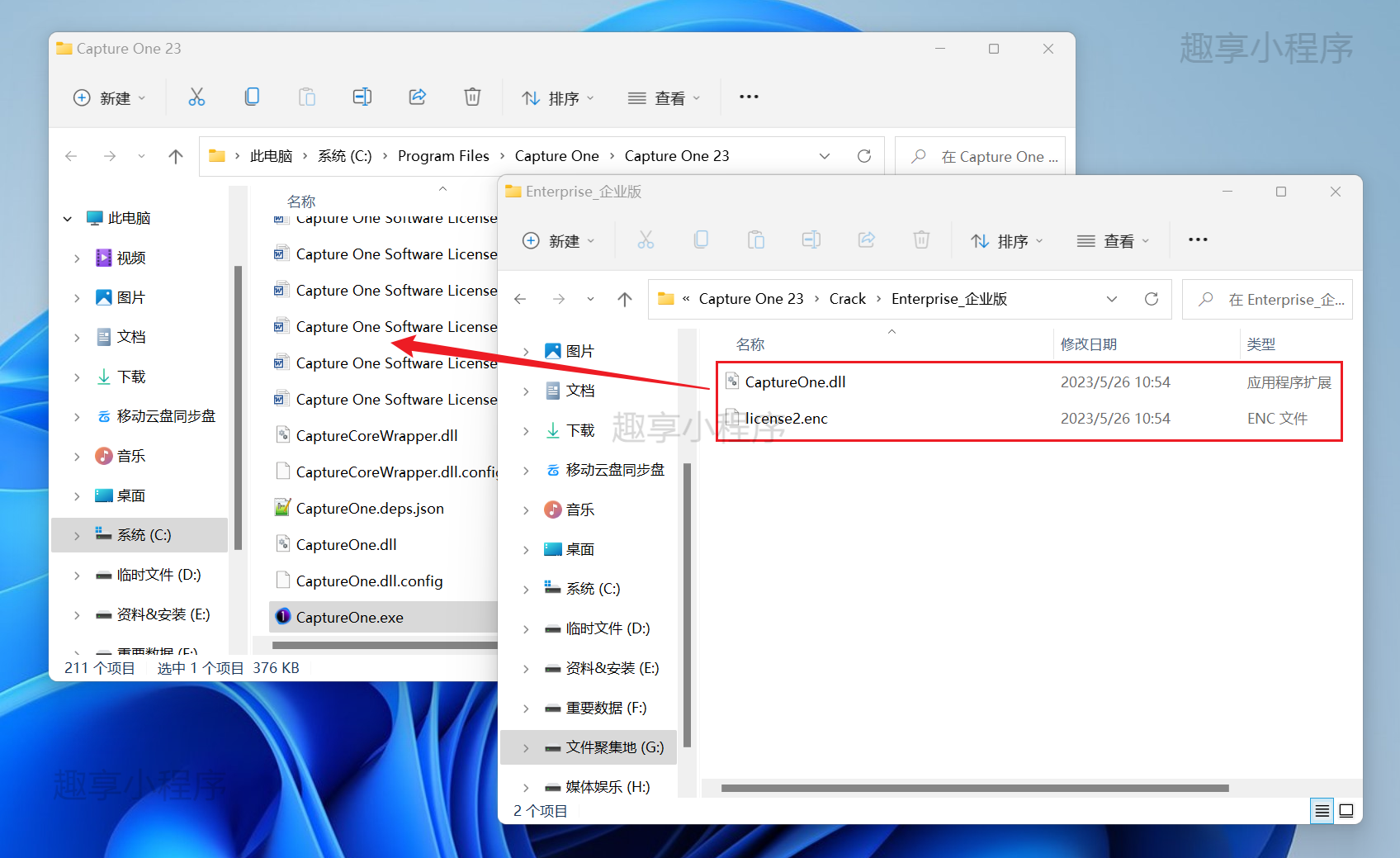Open 排序 dropdown in Enterprise_企业版 window
This screenshot has width=1400, height=858.
1007,240
